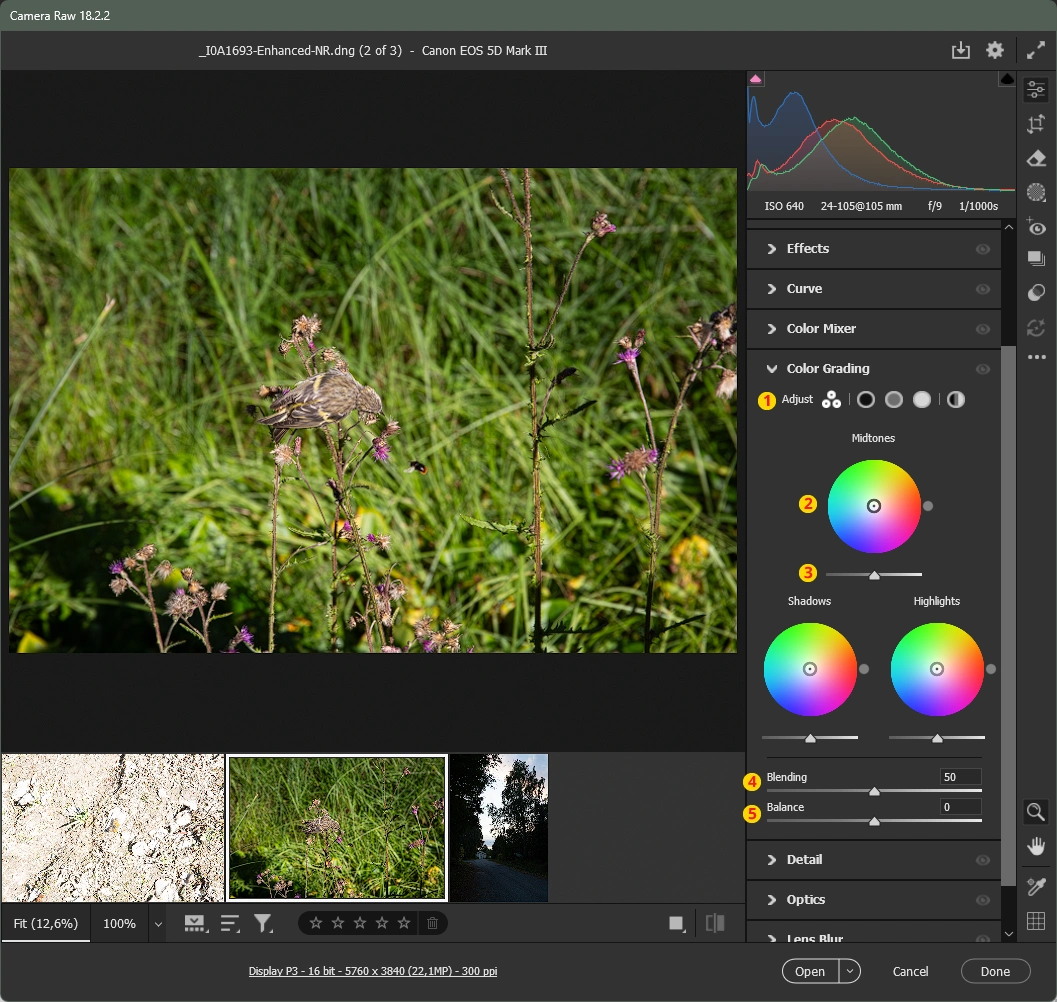The image size is (1057, 1002).
Task: Activate the Hand tool
Action: pyautogui.click(x=1036, y=847)
